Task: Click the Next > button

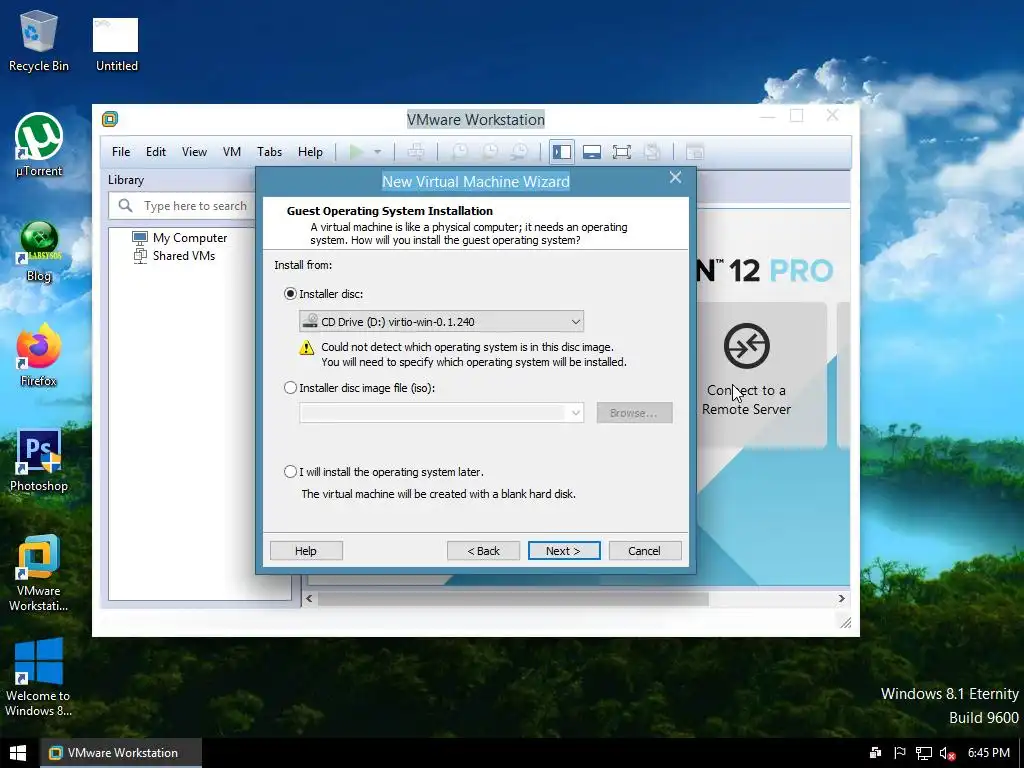Action: tap(564, 551)
